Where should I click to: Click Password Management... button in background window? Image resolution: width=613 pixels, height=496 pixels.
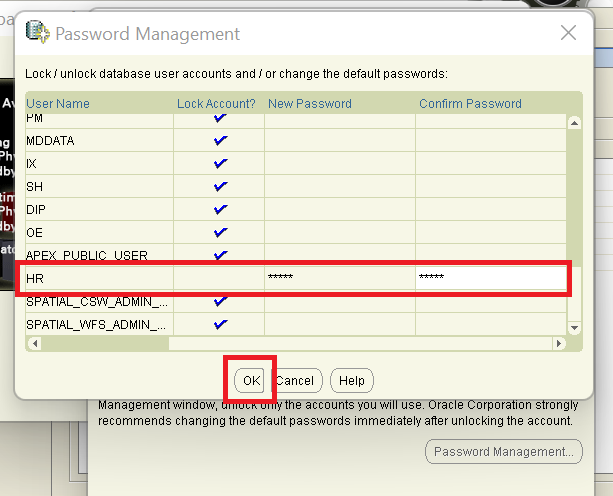coord(504,451)
